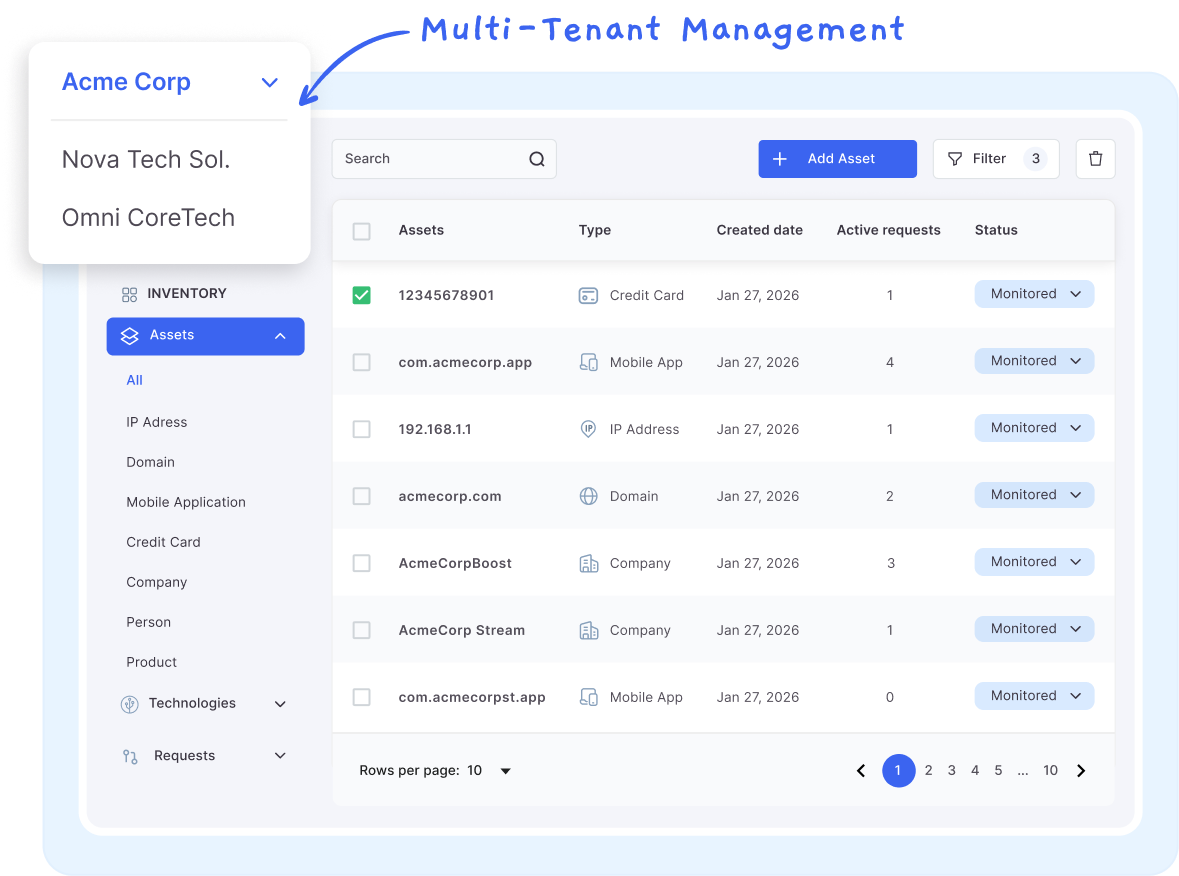Click the Add Asset button

click(837, 159)
